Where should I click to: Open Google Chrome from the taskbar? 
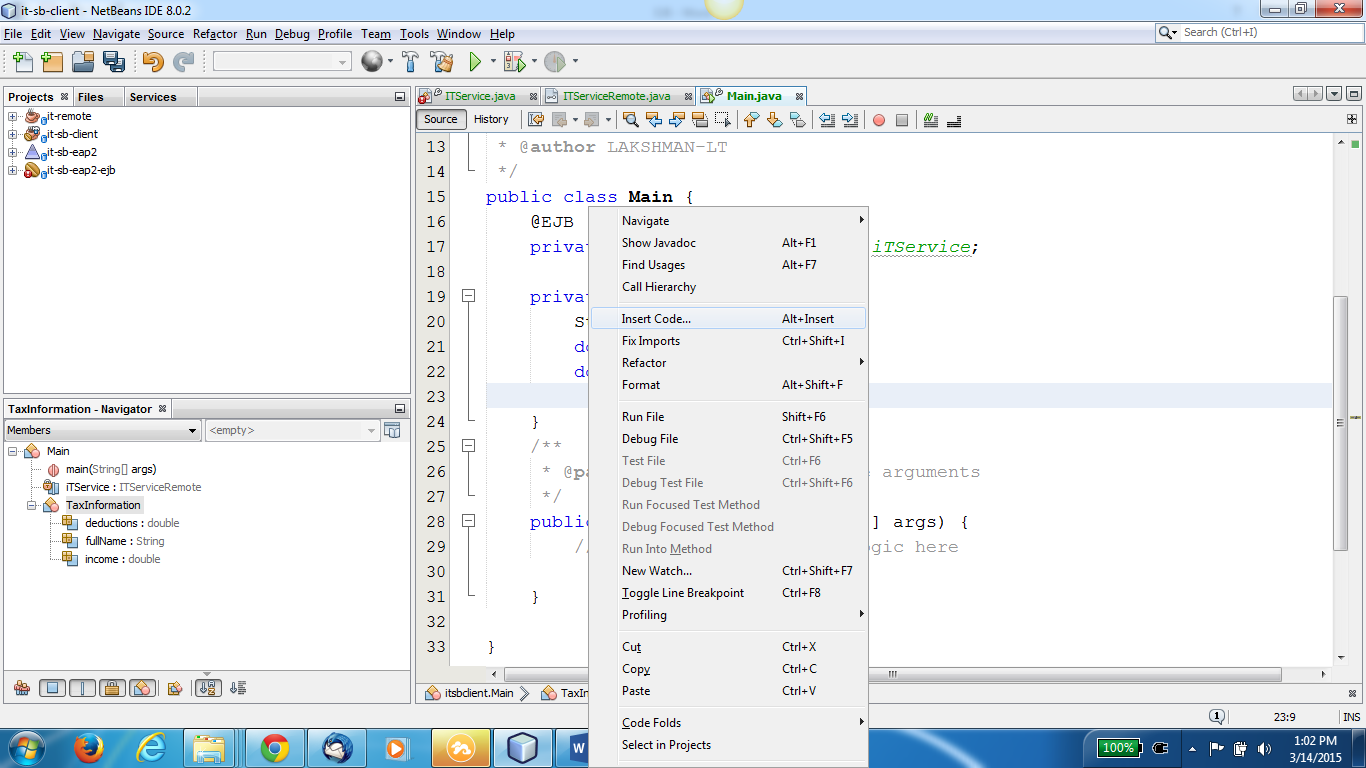click(x=274, y=748)
